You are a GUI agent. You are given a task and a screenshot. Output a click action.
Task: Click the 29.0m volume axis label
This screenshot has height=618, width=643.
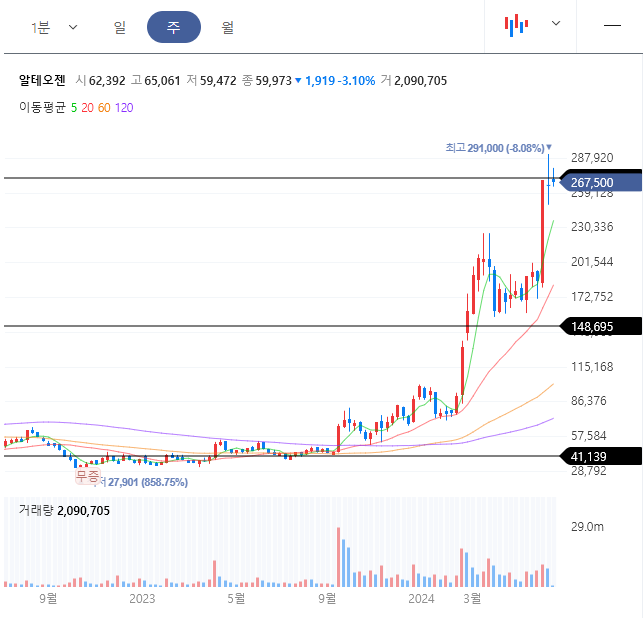(x=587, y=527)
